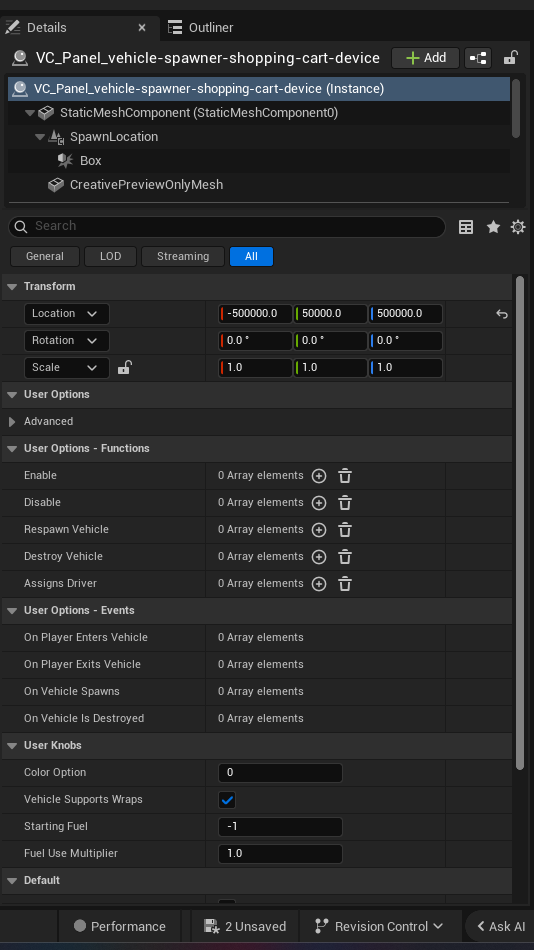Clear the Assigns Driver array
Image resolution: width=534 pixels, height=950 pixels.
[345, 584]
